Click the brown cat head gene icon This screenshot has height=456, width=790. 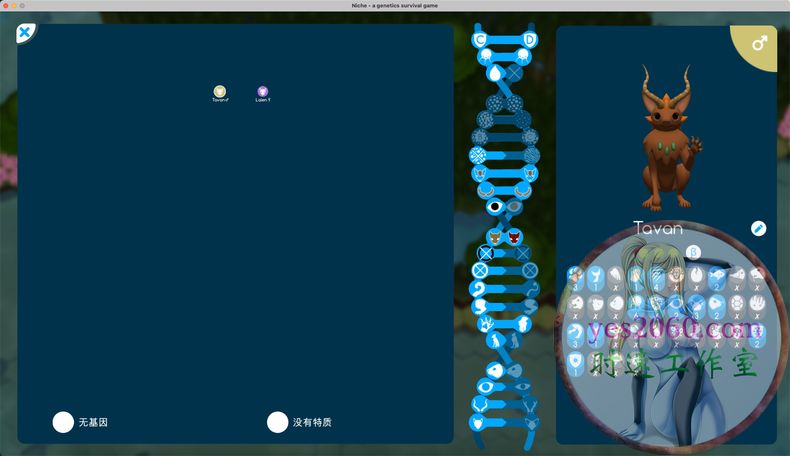coord(494,237)
